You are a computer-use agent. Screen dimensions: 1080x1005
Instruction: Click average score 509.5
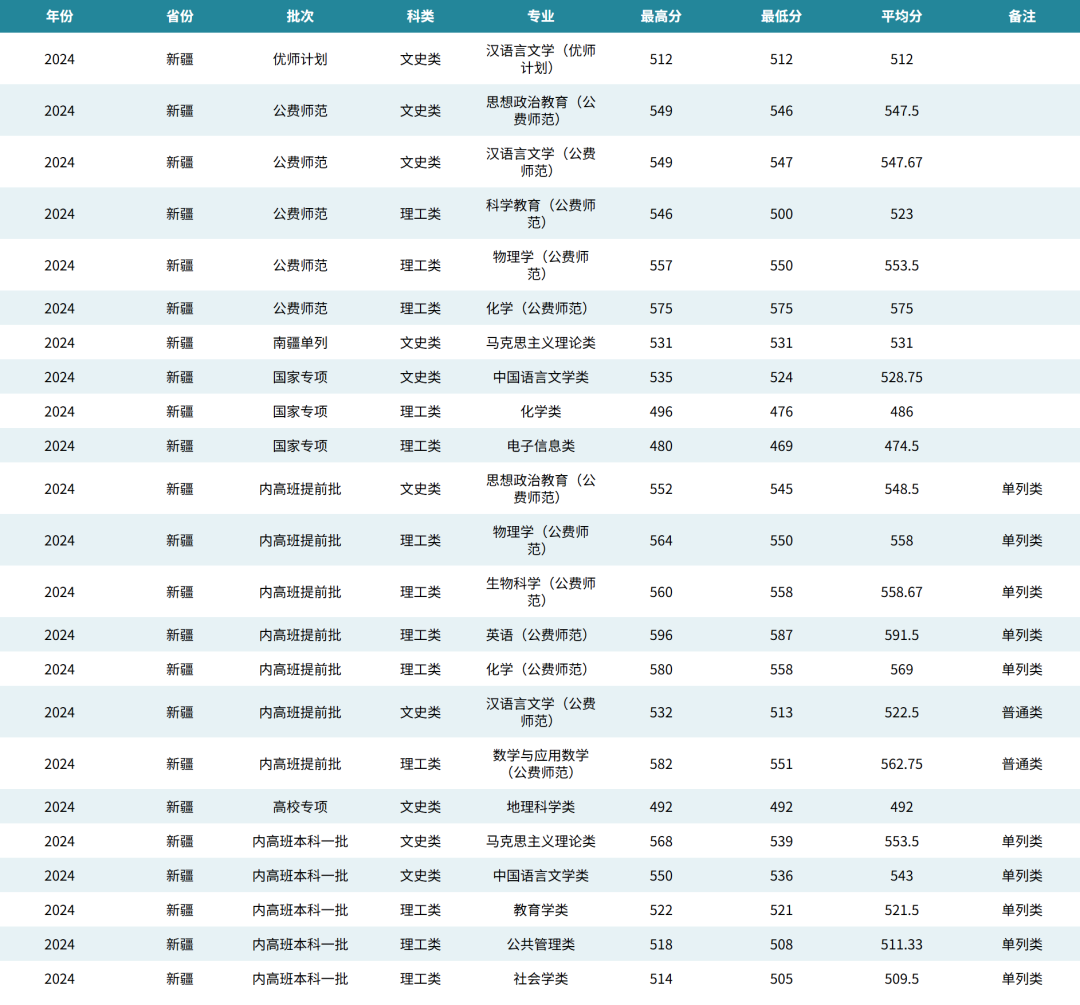coord(902,980)
